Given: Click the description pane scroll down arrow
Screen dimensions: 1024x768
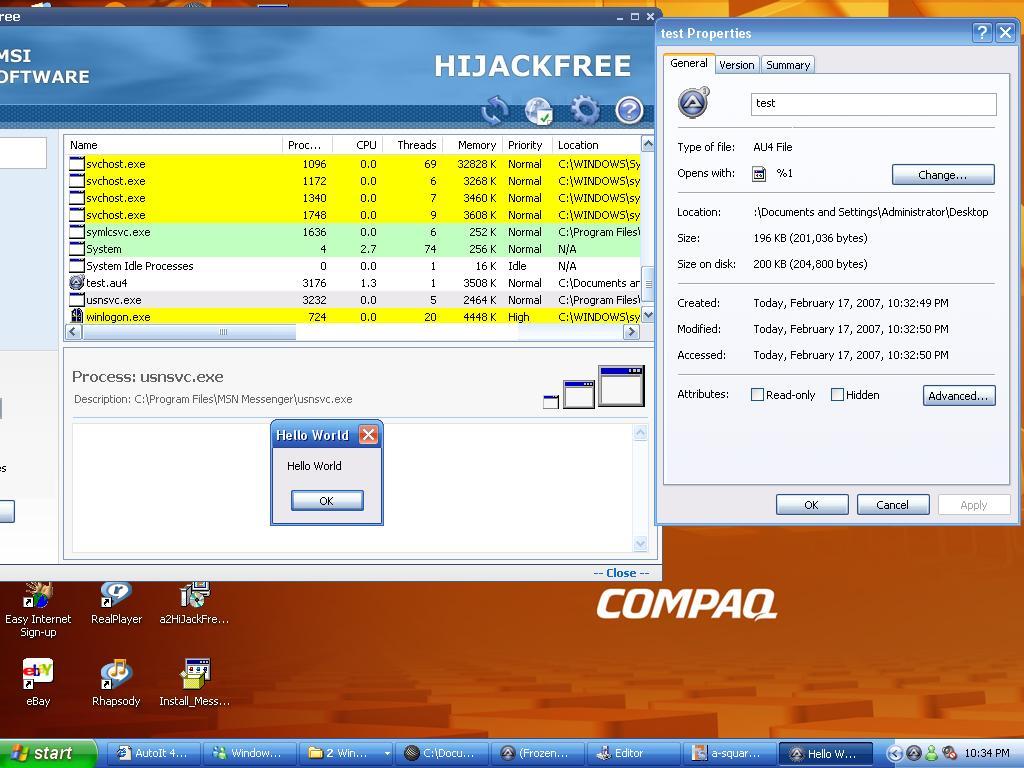Looking at the screenshot, I should [640, 543].
